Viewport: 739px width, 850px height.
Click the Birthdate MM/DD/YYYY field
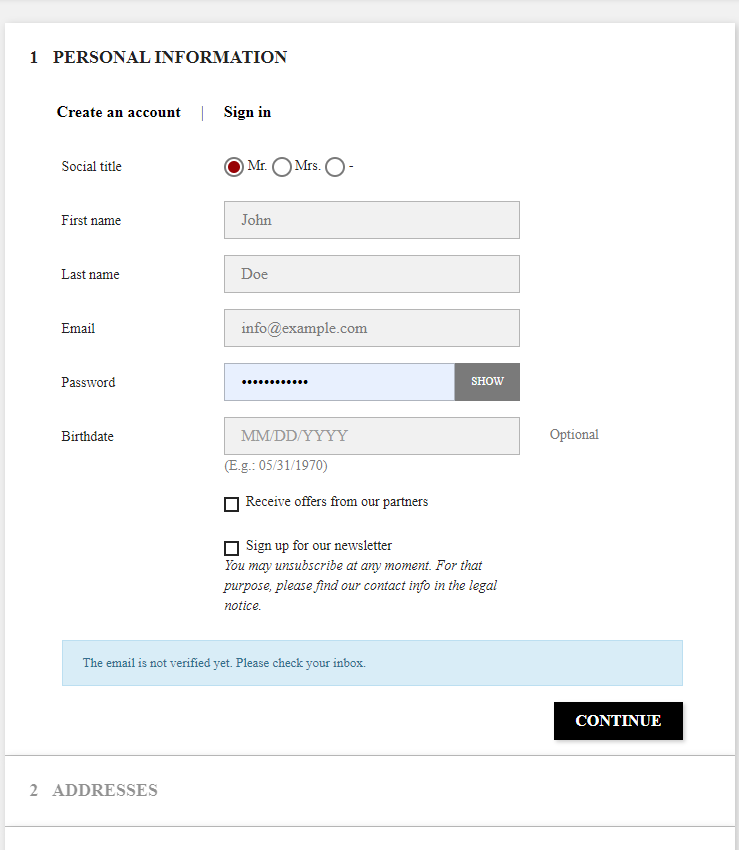tap(371, 436)
